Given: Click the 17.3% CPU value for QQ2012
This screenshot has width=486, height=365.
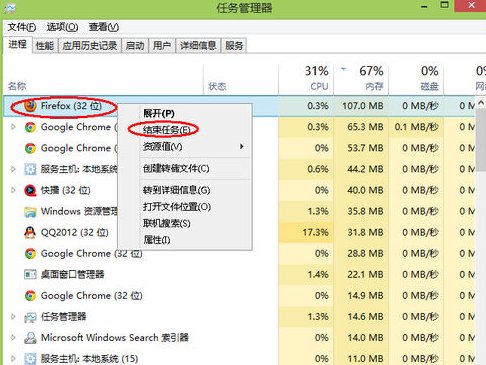Looking at the screenshot, I should [315, 232].
